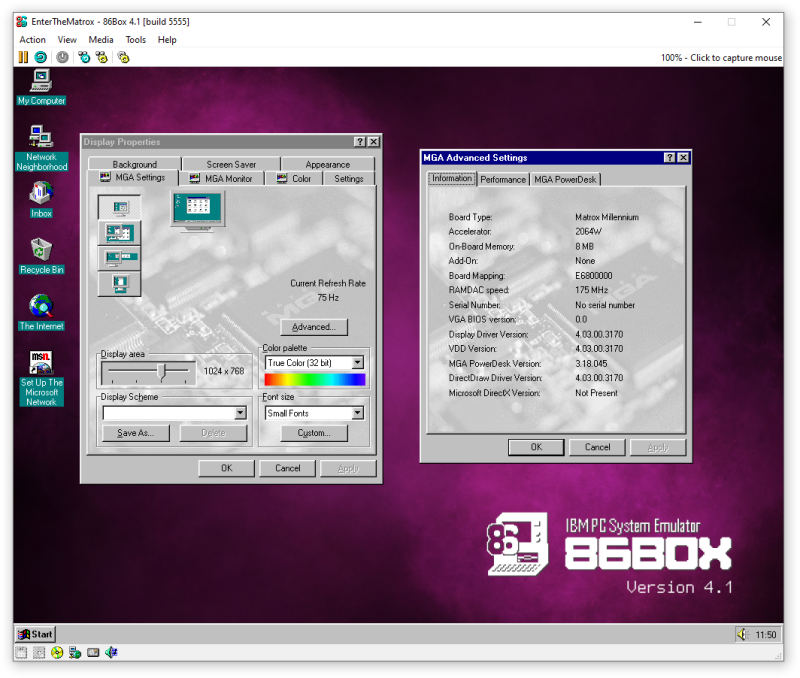Expand the Font size dropdown
This screenshot has height=678, width=800.
pyautogui.click(x=358, y=413)
